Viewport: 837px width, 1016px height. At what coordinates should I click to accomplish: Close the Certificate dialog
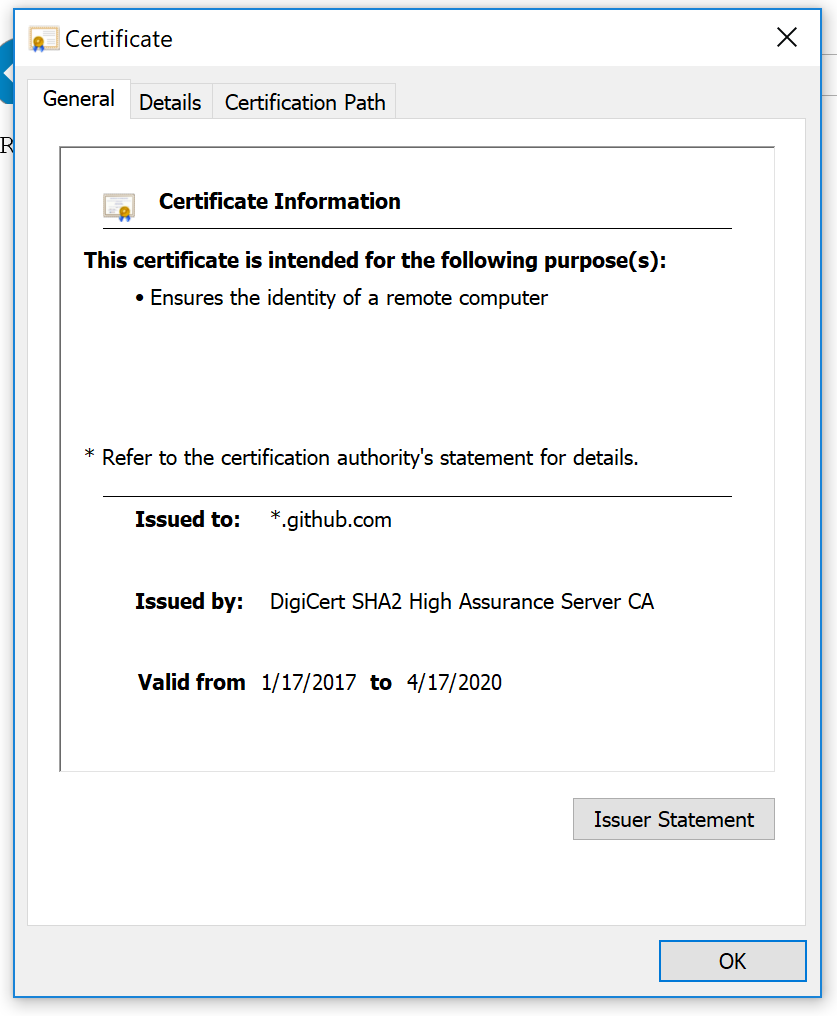pos(787,37)
